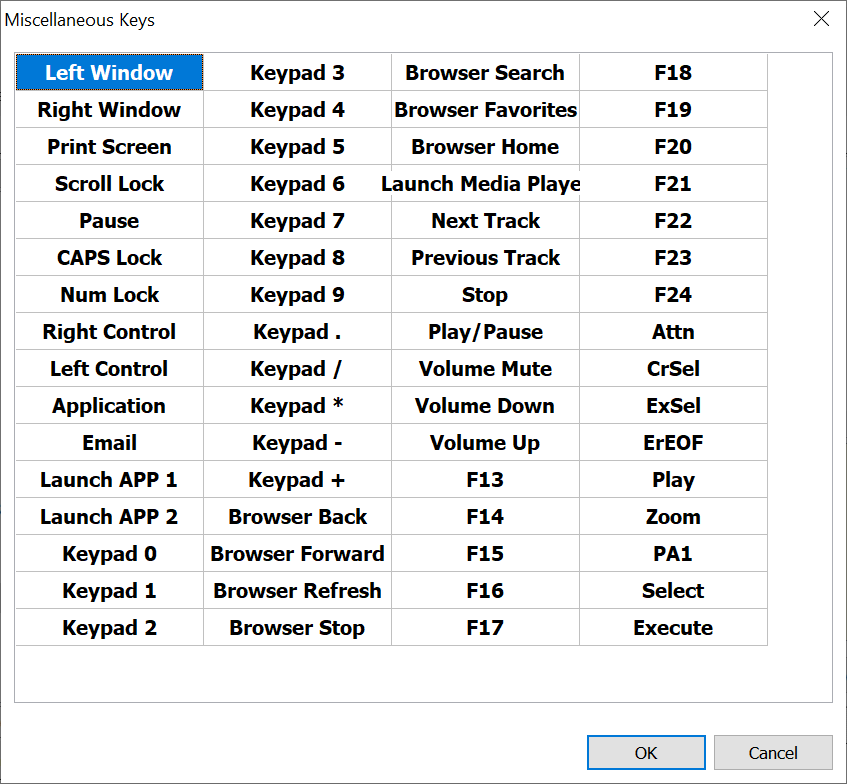Select the Next Track media key
Viewport: 847px width, 784px height.
tap(485, 221)
